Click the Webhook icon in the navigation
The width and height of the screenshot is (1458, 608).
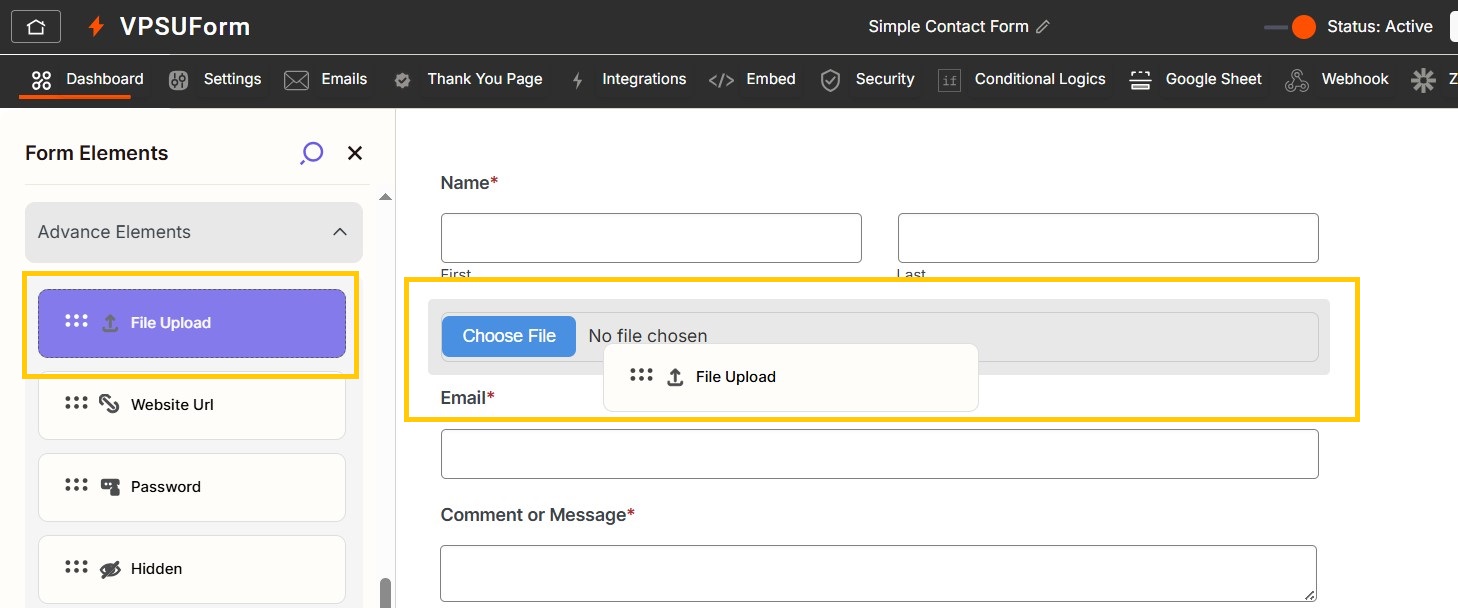point(1297,79)
